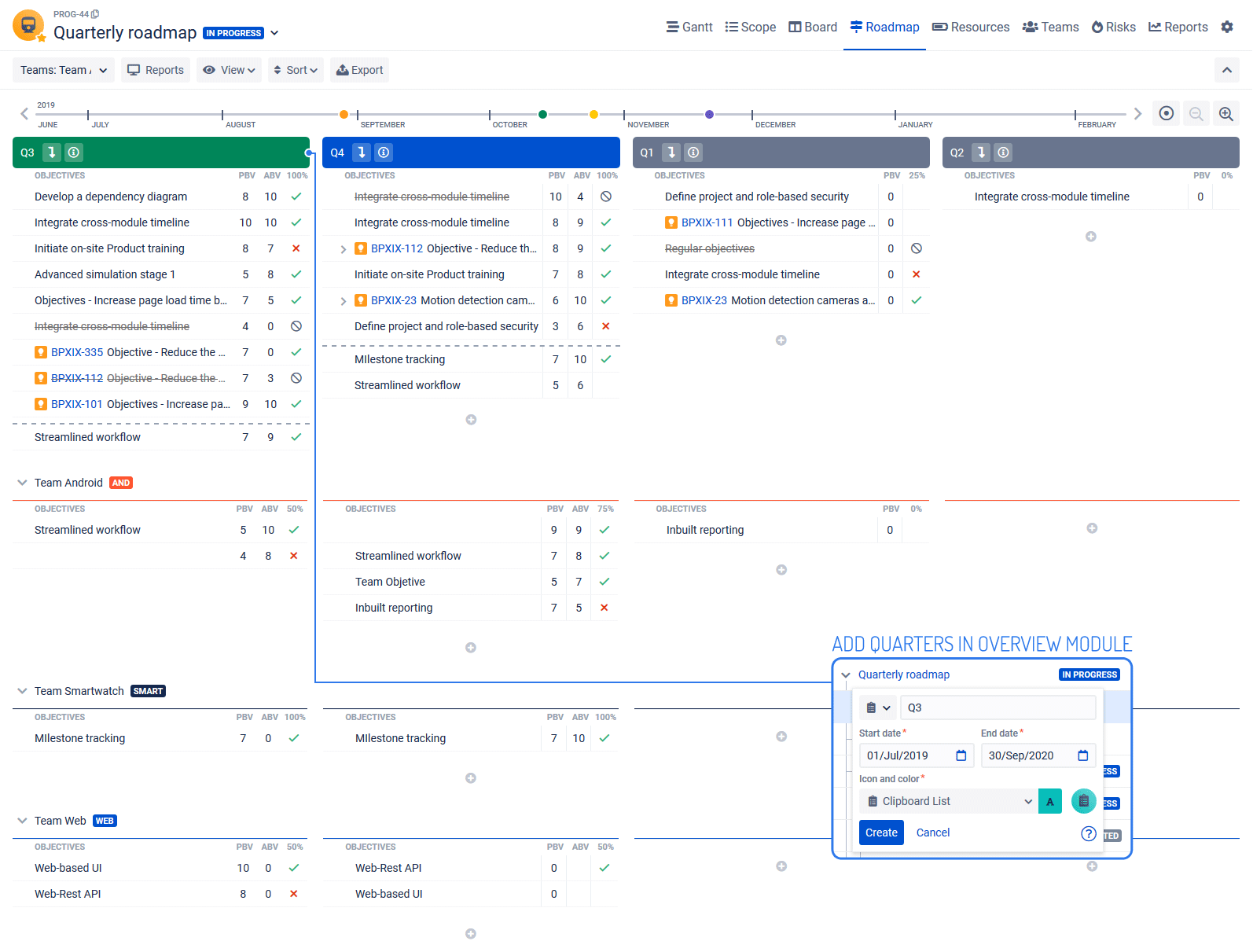Collapse the Team Android section
The height and width of the screenshot is (952, 1253).
pyautogui.click(x=22, y=483)
